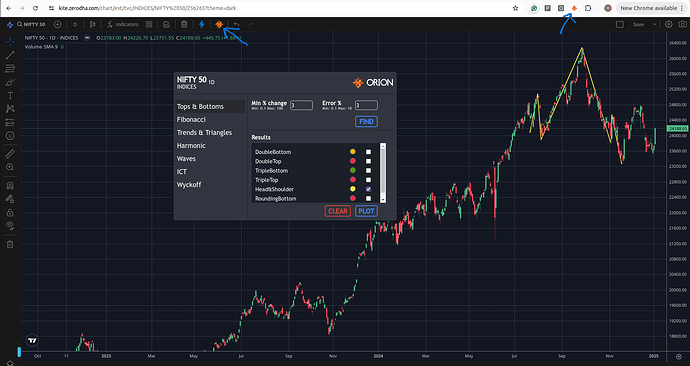Toggle stay-in-drawing-mode pencil lock icon
The width and height of the screenshot is (690, 366).
[x=10, y=199]
